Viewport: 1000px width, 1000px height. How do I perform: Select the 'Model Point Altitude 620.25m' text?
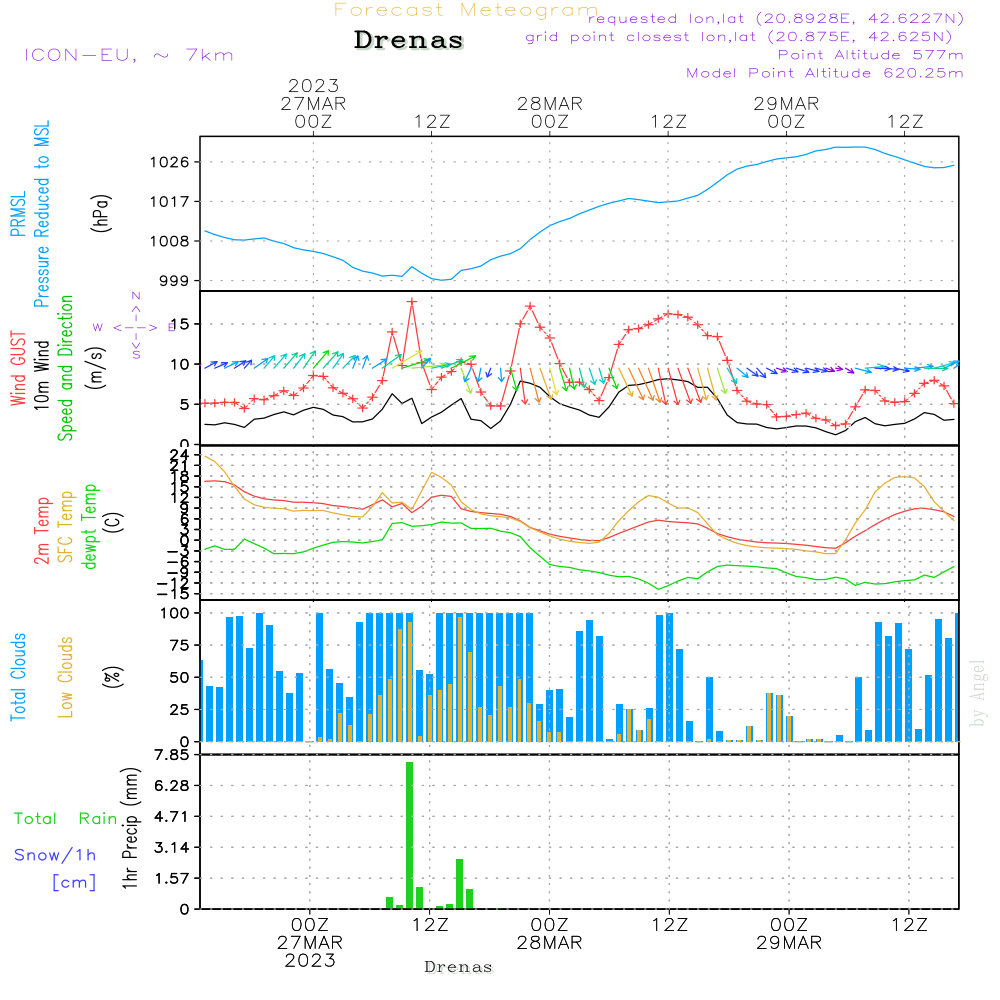[x=825, y=73]
